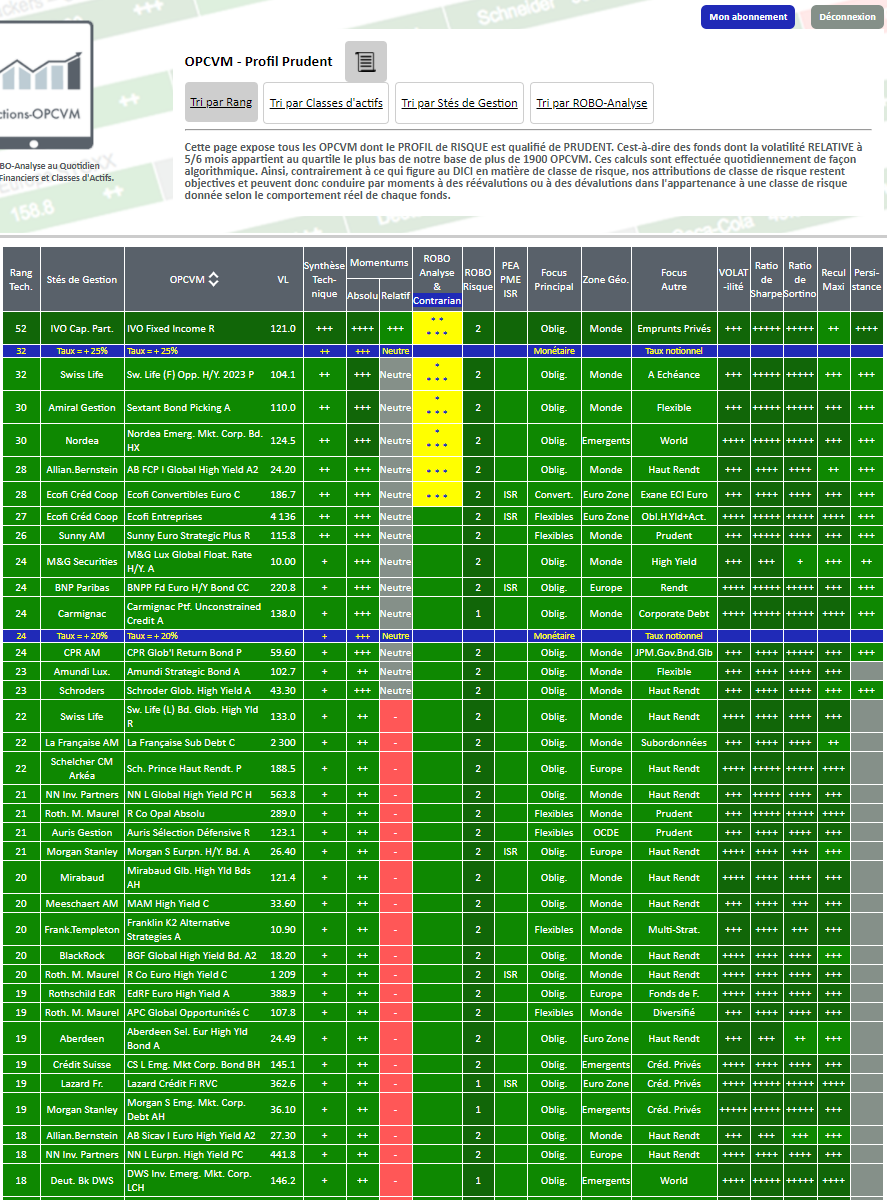Click the Stés de Gestion column header
This screenshot has height=1200, width=887.
[82, 279]
